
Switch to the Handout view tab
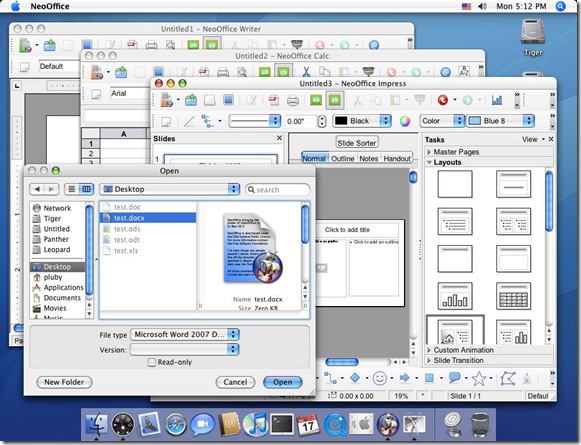pyautogui.click(x=397, y=159)
